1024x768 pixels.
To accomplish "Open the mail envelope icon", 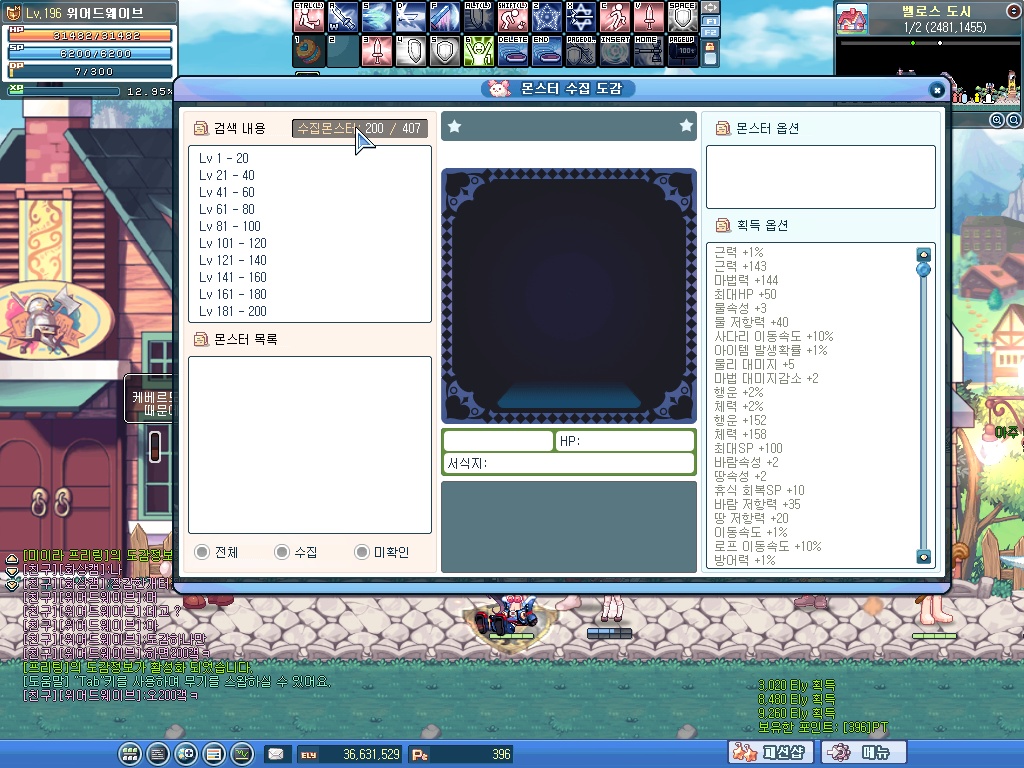I will click(x=275, y=754).
